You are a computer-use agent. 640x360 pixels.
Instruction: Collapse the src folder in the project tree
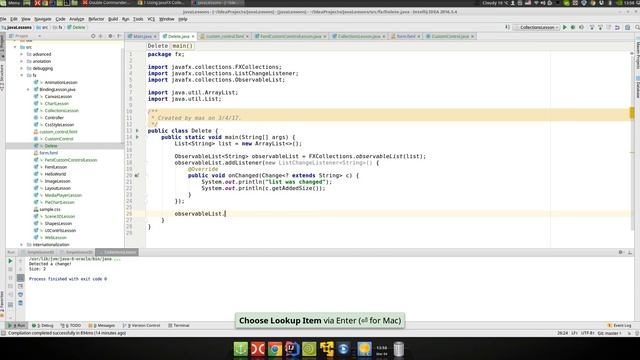[x=15, y=47]
